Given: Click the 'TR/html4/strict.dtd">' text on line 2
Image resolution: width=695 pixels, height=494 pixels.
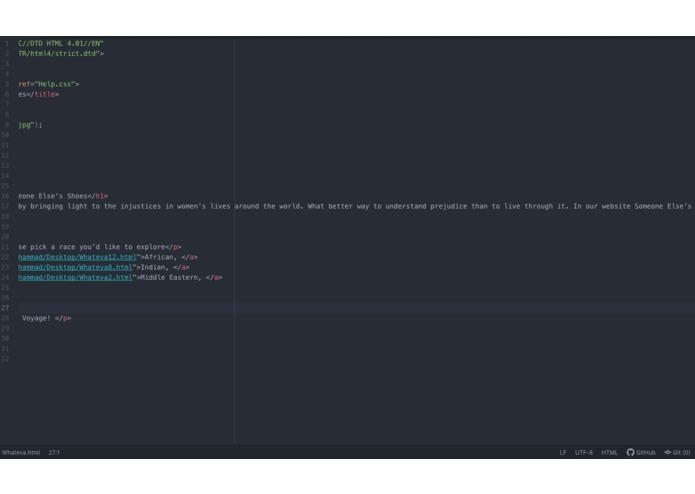Looking at the screenshot, I should 61,54.
